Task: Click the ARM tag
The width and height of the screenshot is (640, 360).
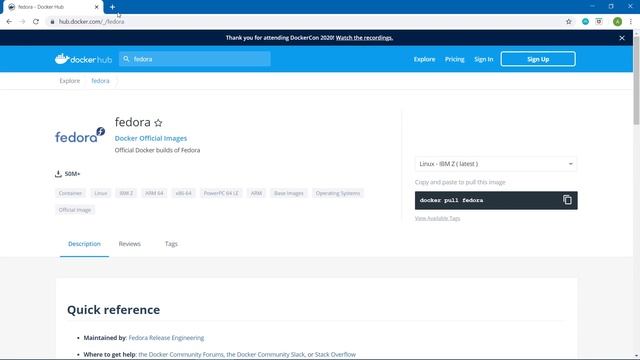Action: coord(256,193)
